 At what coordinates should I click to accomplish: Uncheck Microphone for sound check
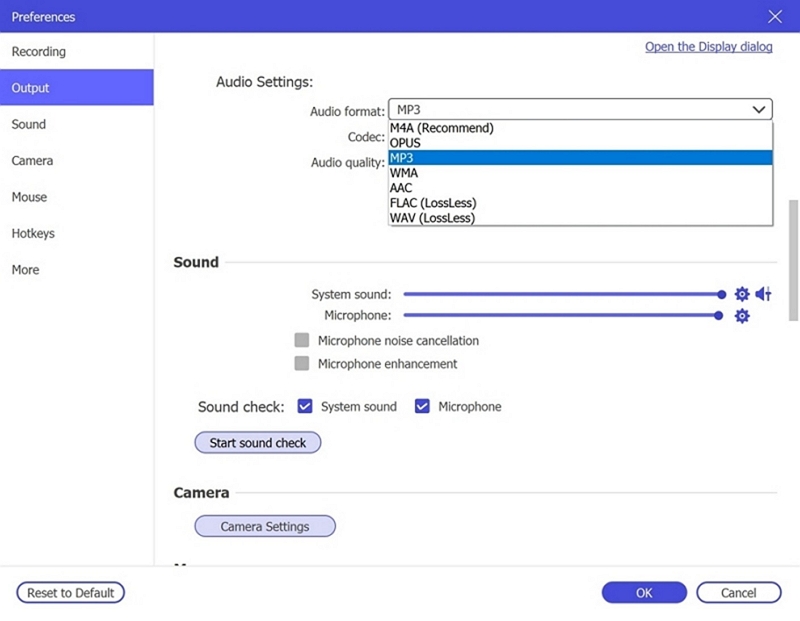point(422,406)
